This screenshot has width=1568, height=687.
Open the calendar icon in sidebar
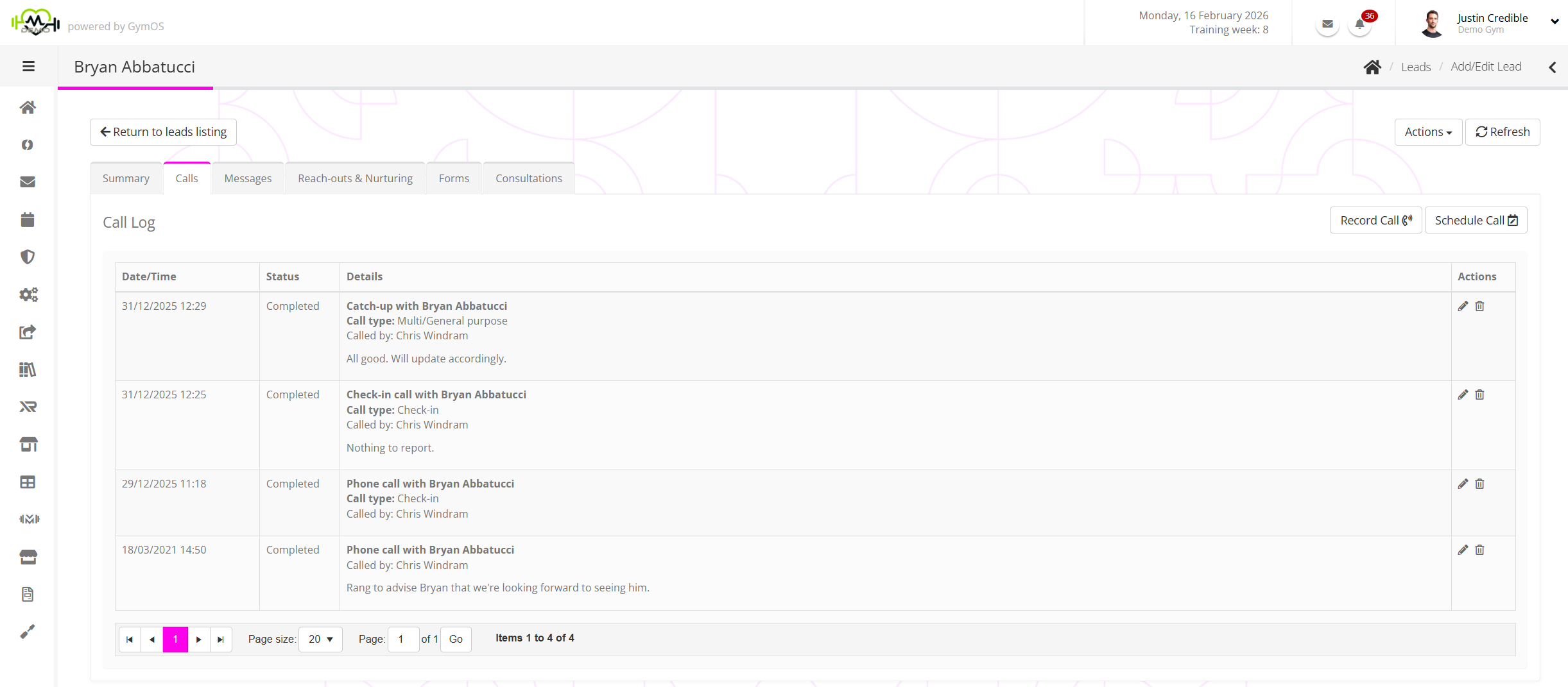(x=28, y=220)
